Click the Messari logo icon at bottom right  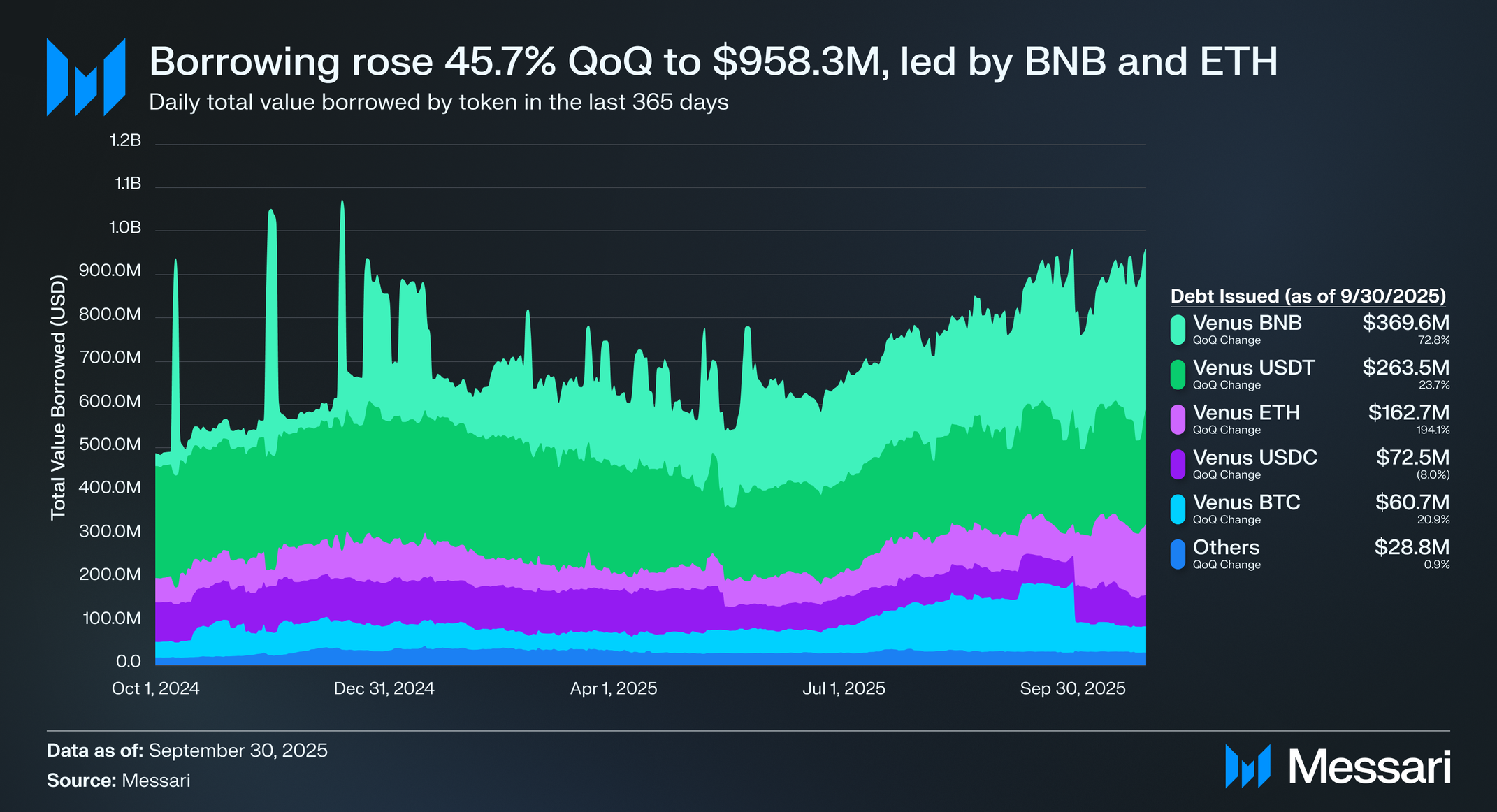click(x=1247, y=767)
